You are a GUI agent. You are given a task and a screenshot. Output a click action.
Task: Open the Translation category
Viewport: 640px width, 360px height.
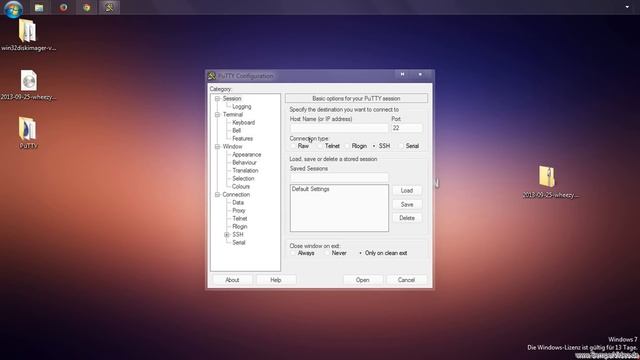click(x=245, y=171)
